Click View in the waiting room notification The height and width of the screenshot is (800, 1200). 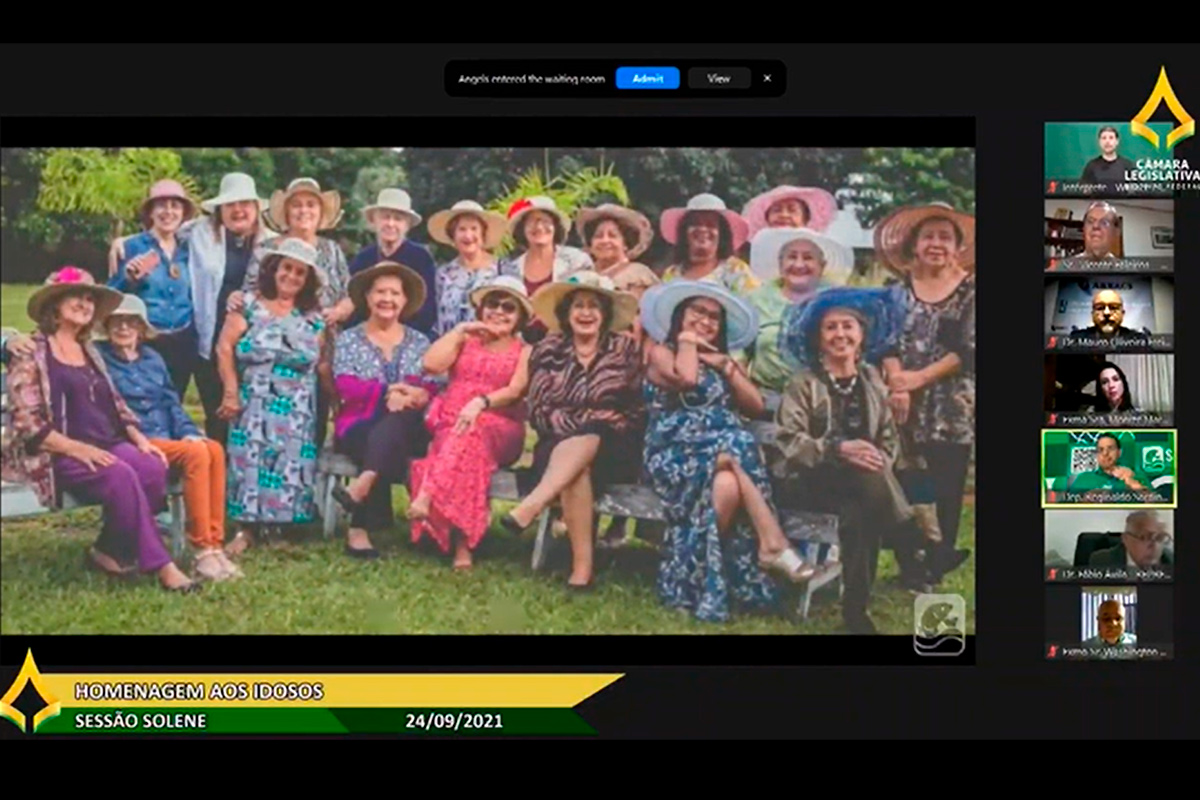click(718, 78)
